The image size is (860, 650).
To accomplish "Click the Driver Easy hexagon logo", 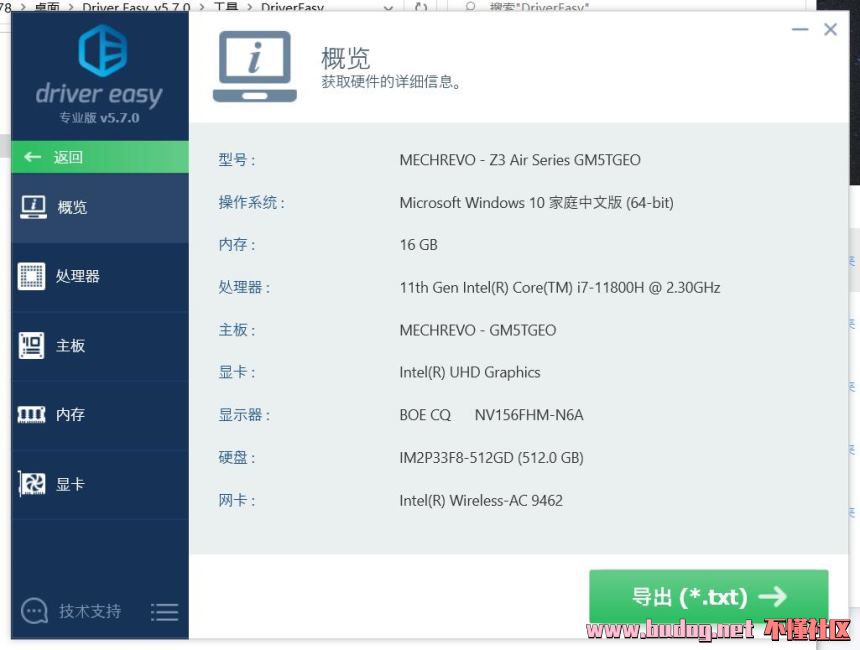I will click(103, 50).
